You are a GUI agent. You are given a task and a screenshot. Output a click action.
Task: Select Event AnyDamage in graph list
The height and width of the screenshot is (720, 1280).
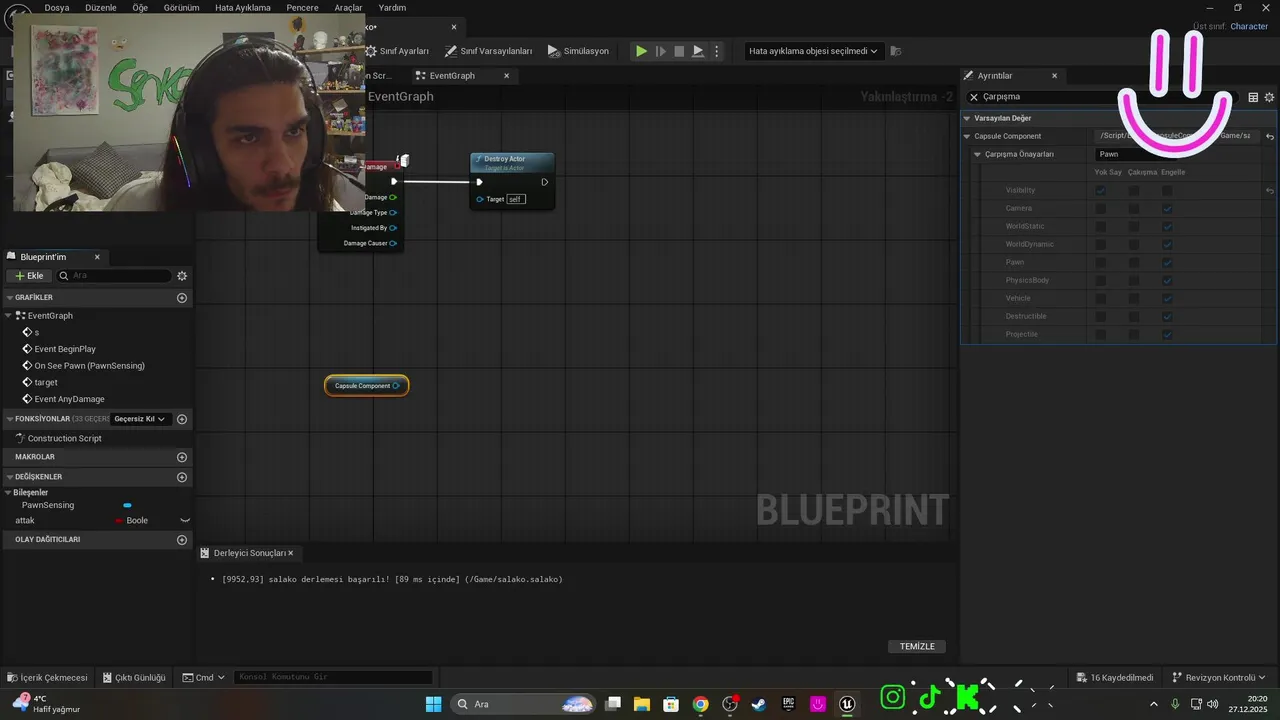tap(69, 399)
